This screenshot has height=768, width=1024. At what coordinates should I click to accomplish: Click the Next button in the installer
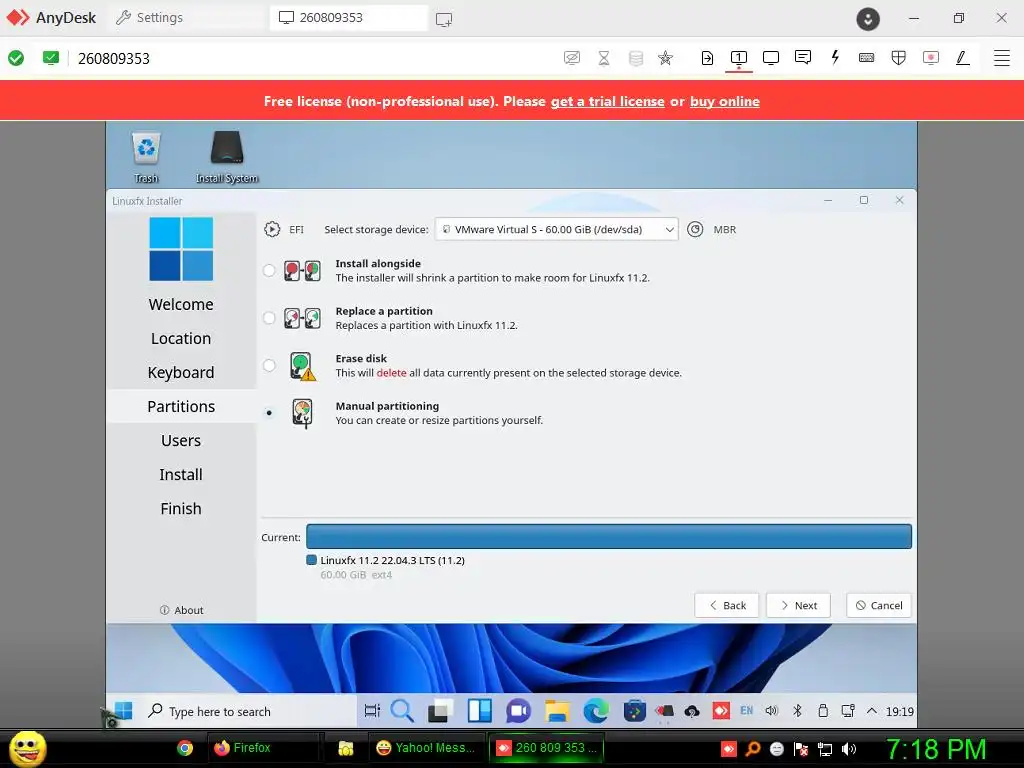pos(798,605)
